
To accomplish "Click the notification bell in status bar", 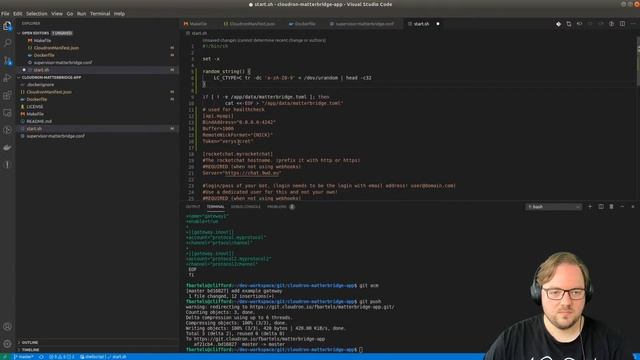I will coord(635,357).
